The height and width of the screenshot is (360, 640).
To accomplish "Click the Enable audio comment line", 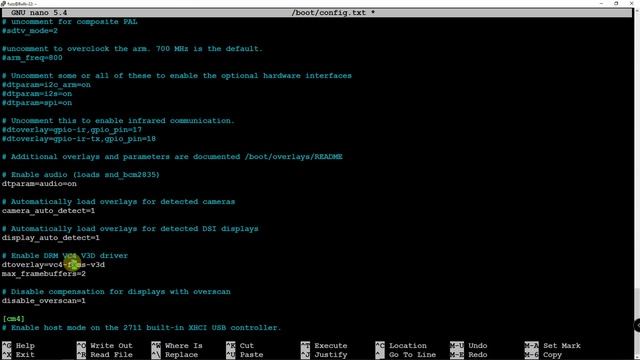I will [81, 175].
